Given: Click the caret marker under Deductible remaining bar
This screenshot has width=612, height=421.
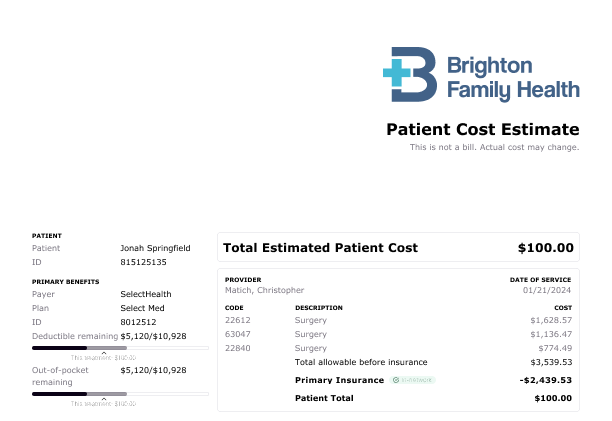Looking at the screenshot, I should (104, 353).
